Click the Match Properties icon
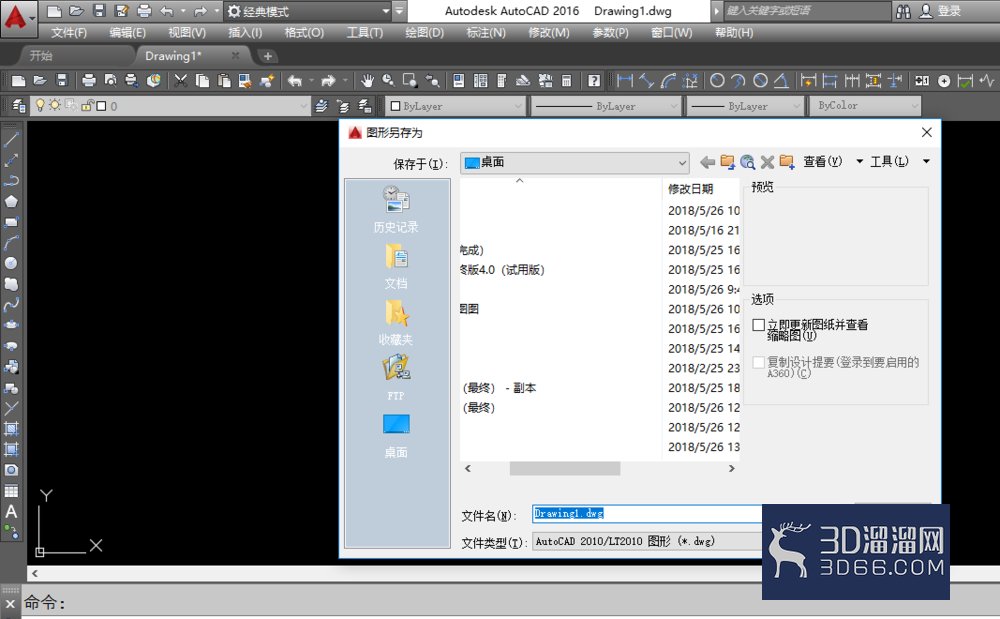 [x=267, y=81]
